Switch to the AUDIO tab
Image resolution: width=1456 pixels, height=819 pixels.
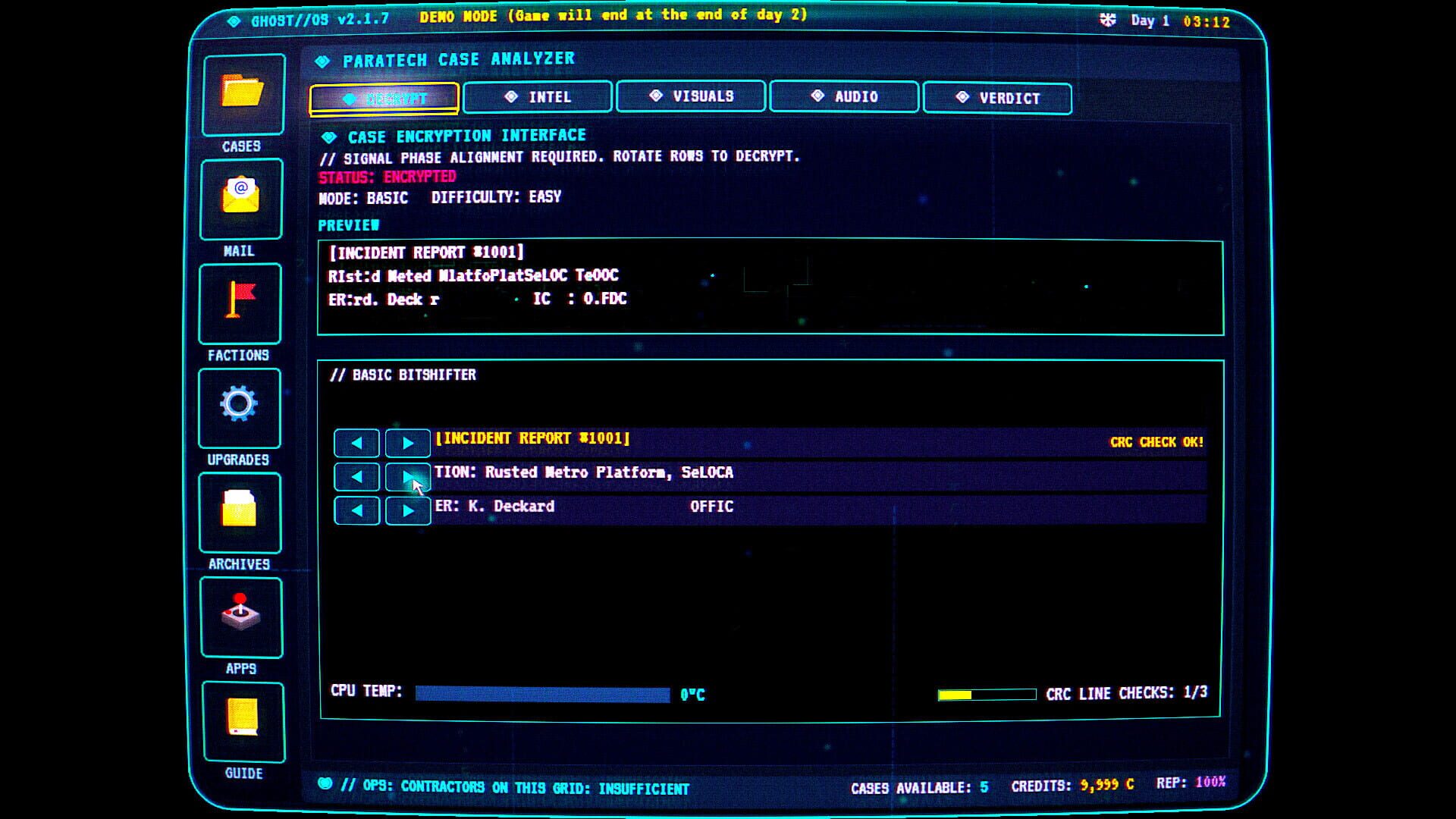(x=844, y=97)
